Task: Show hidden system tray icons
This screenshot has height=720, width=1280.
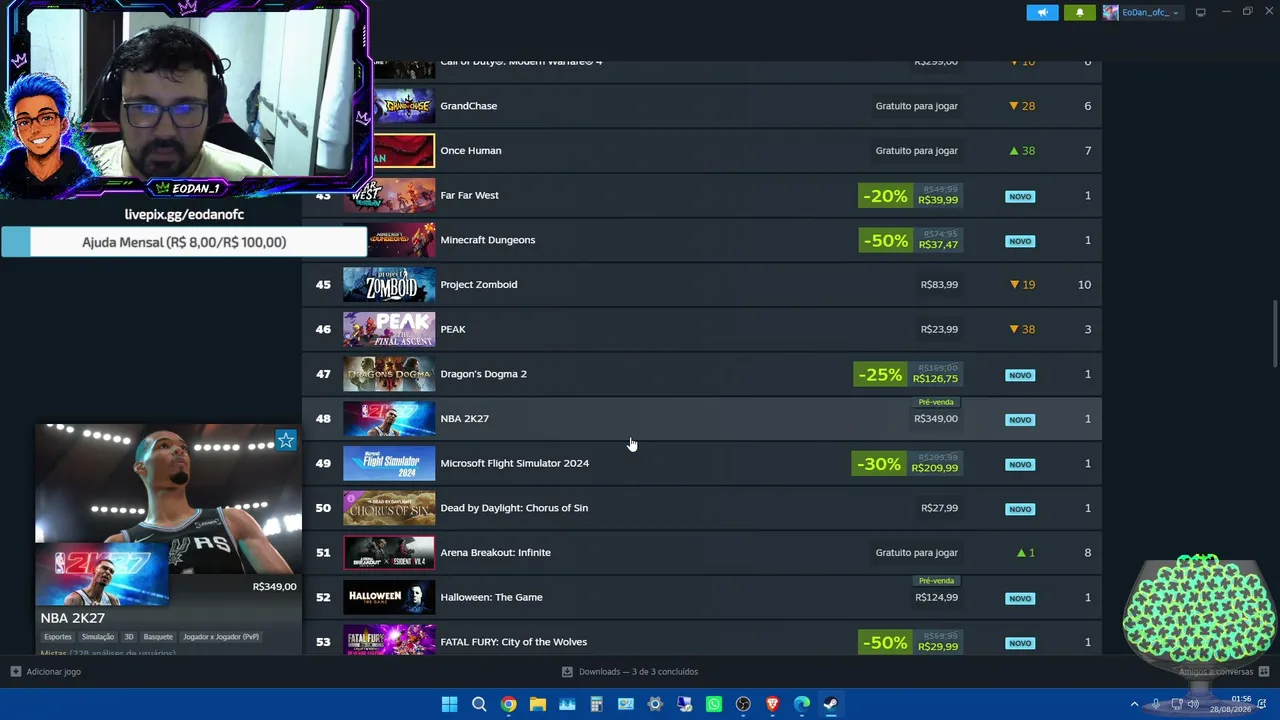Action: tap(1134, 704)
